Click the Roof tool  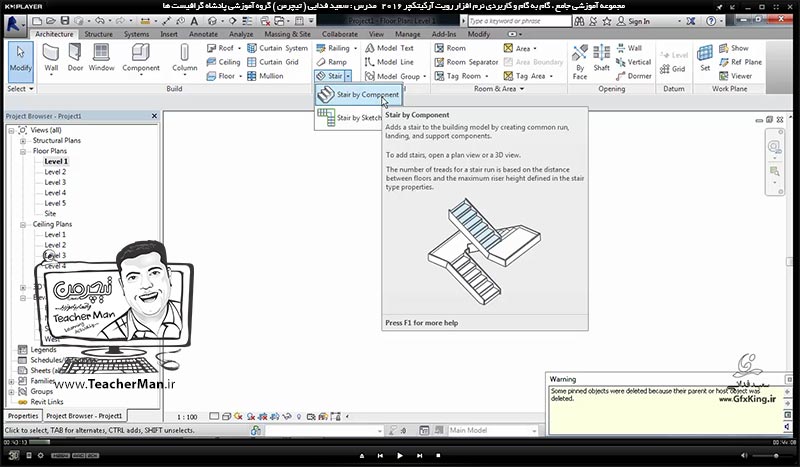[220, 48]
